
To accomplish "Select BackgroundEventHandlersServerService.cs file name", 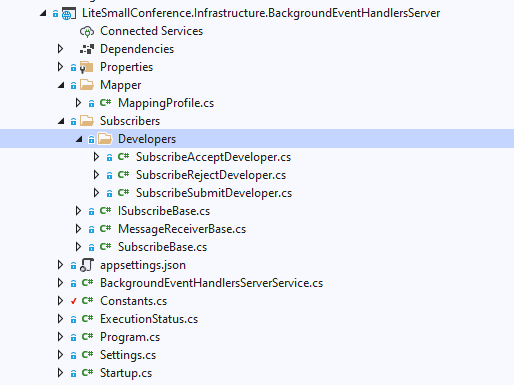I will point(211,283).
